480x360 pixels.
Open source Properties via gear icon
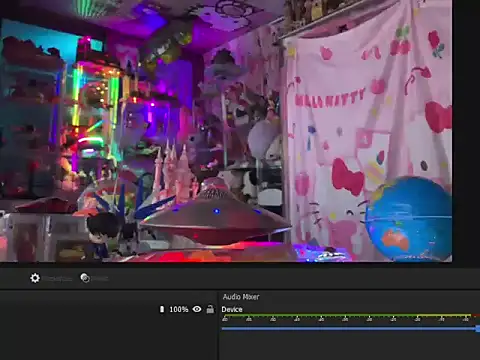click(35, 278)
